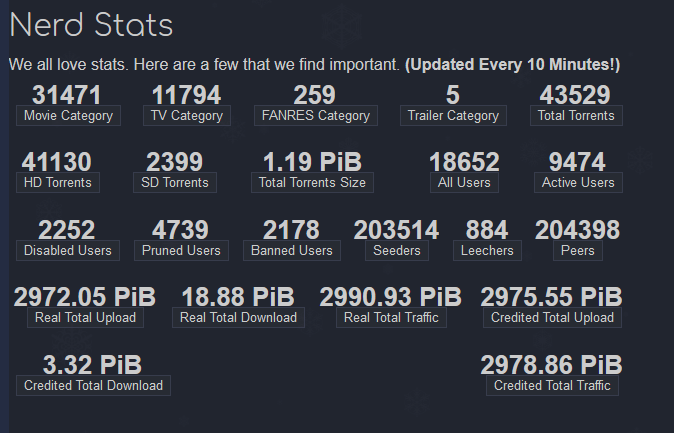Click the HD Torrents label

coord(58,183)
